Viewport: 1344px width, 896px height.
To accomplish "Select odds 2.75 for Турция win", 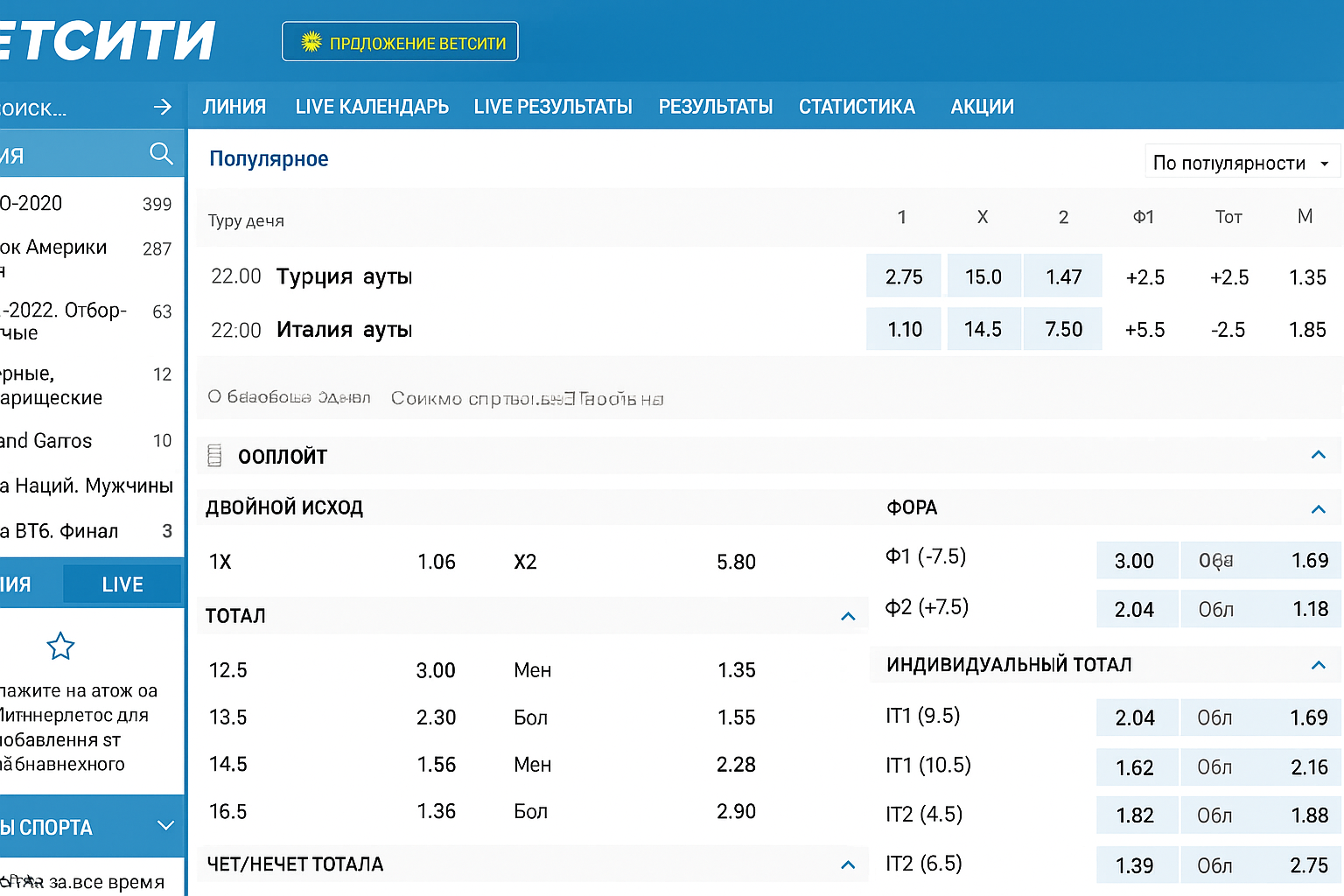I will tap(903, 277).
